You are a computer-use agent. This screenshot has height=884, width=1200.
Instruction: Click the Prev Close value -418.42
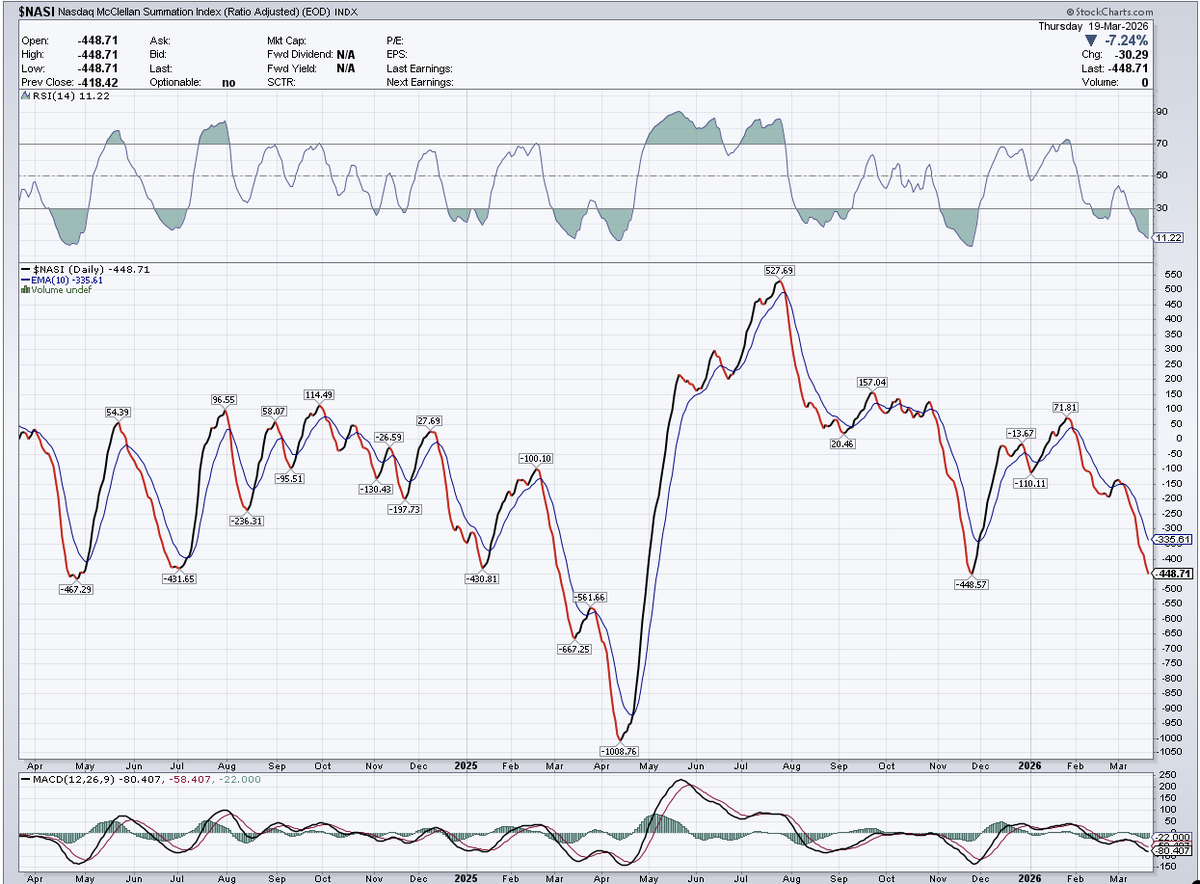96,82
